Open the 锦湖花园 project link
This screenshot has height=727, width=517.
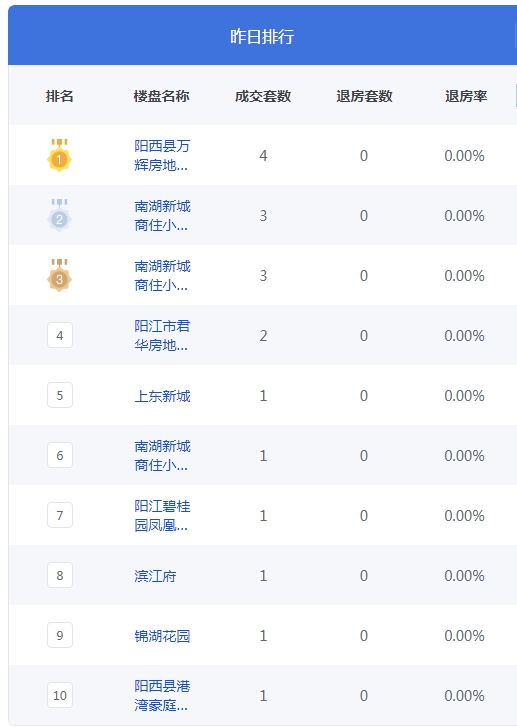coord(162,636)
